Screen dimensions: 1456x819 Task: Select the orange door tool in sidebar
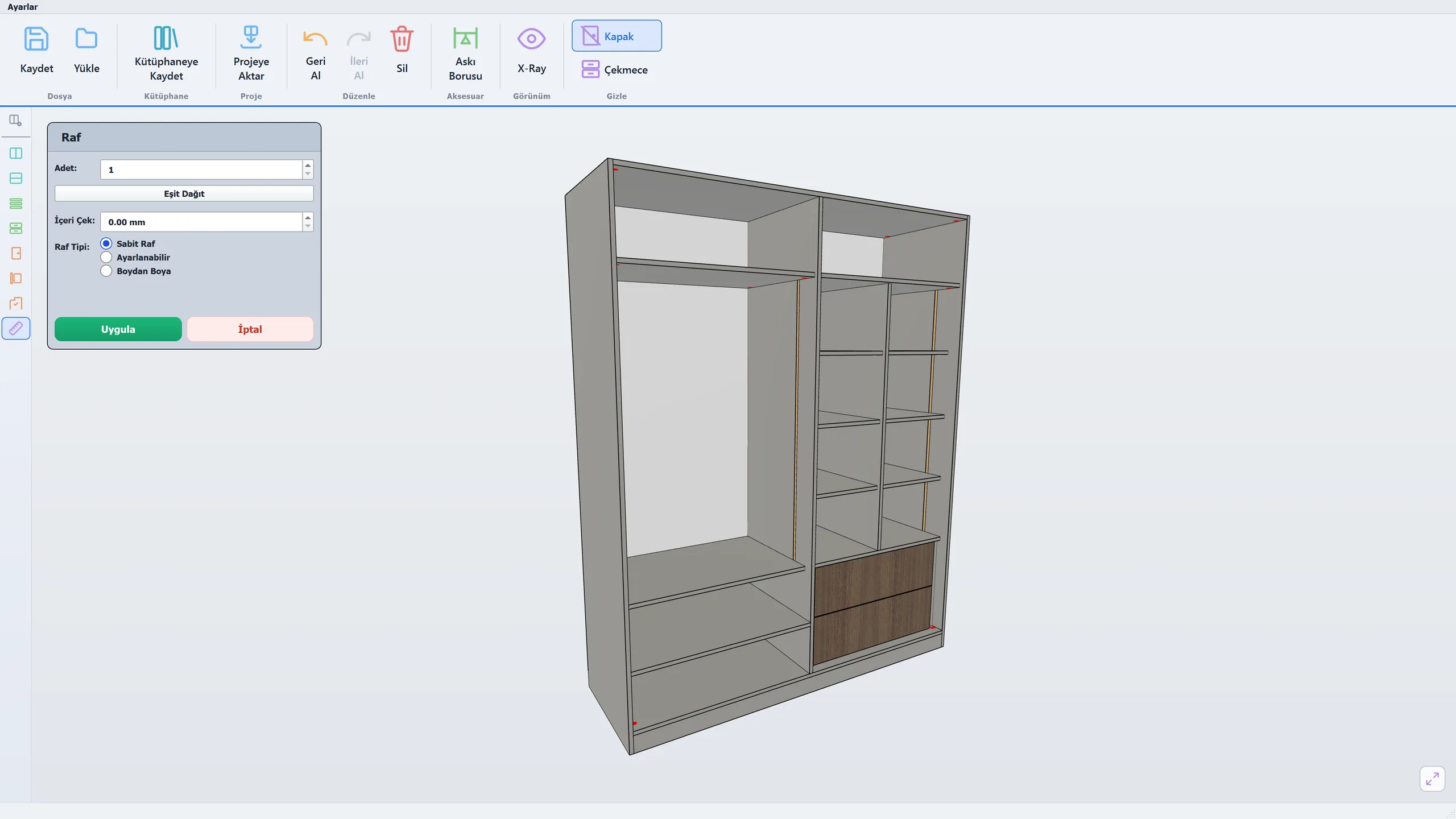(x=16, y=254)
